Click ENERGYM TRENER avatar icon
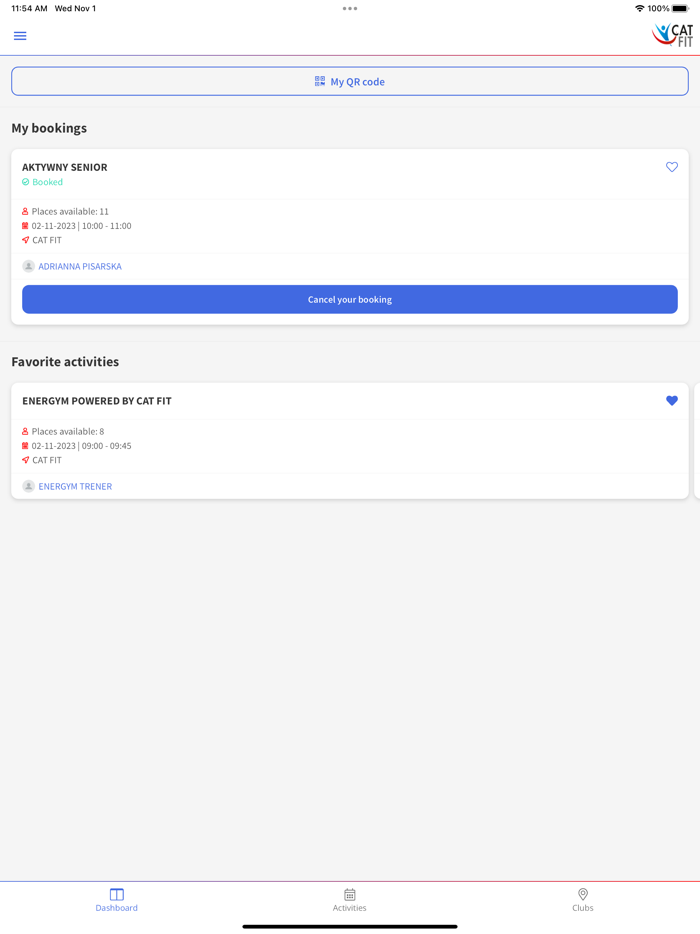The image size is (700, 934). [x=28, y=486]
